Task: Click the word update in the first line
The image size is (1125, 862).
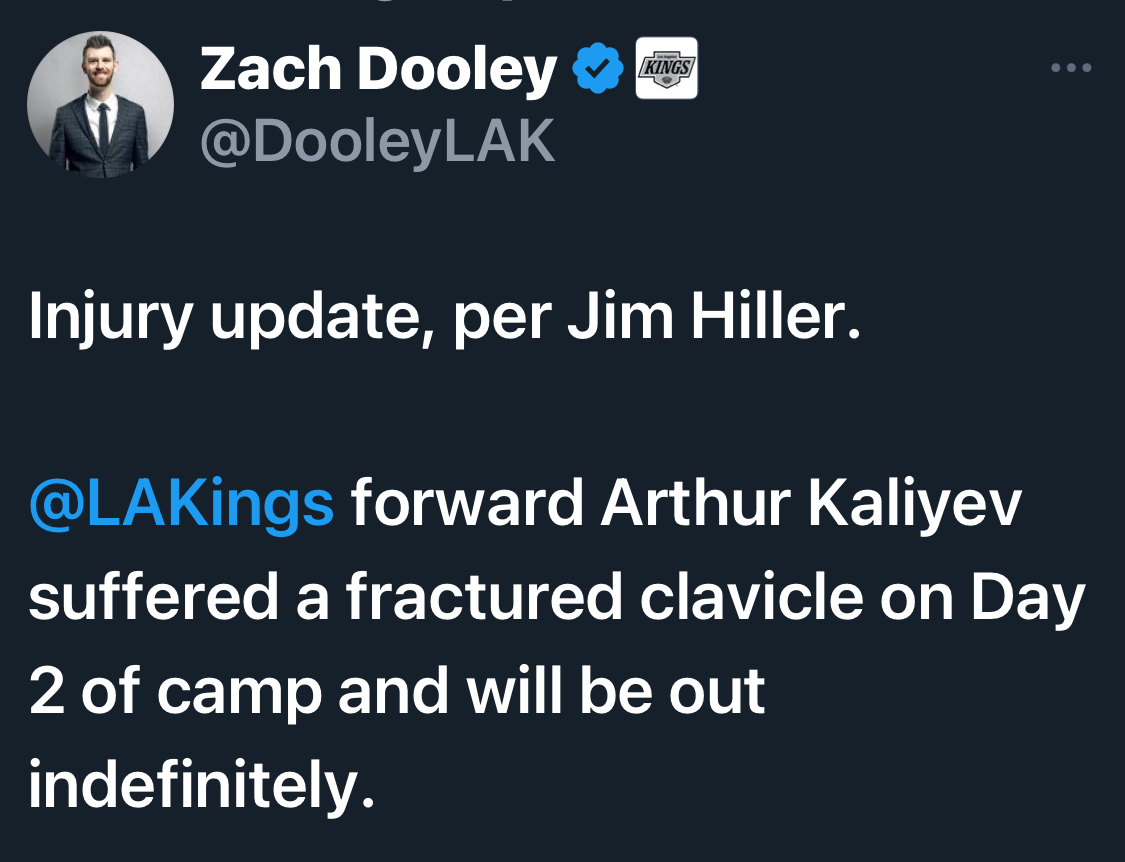Action: coord(315,317)
